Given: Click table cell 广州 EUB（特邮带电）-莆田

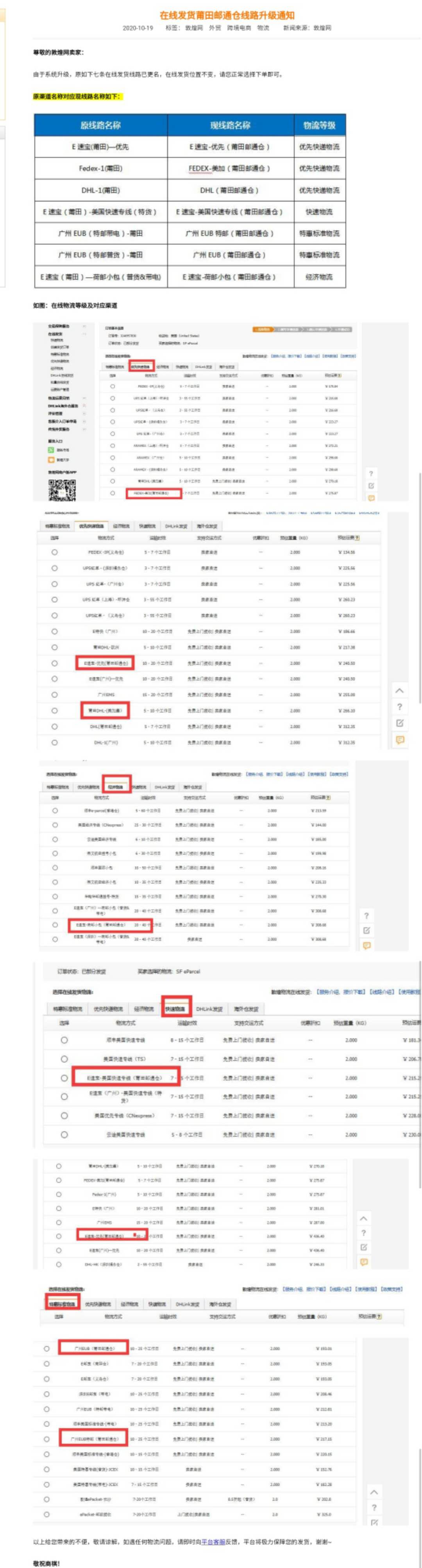Looking at the screenshot, I should 101,233.
